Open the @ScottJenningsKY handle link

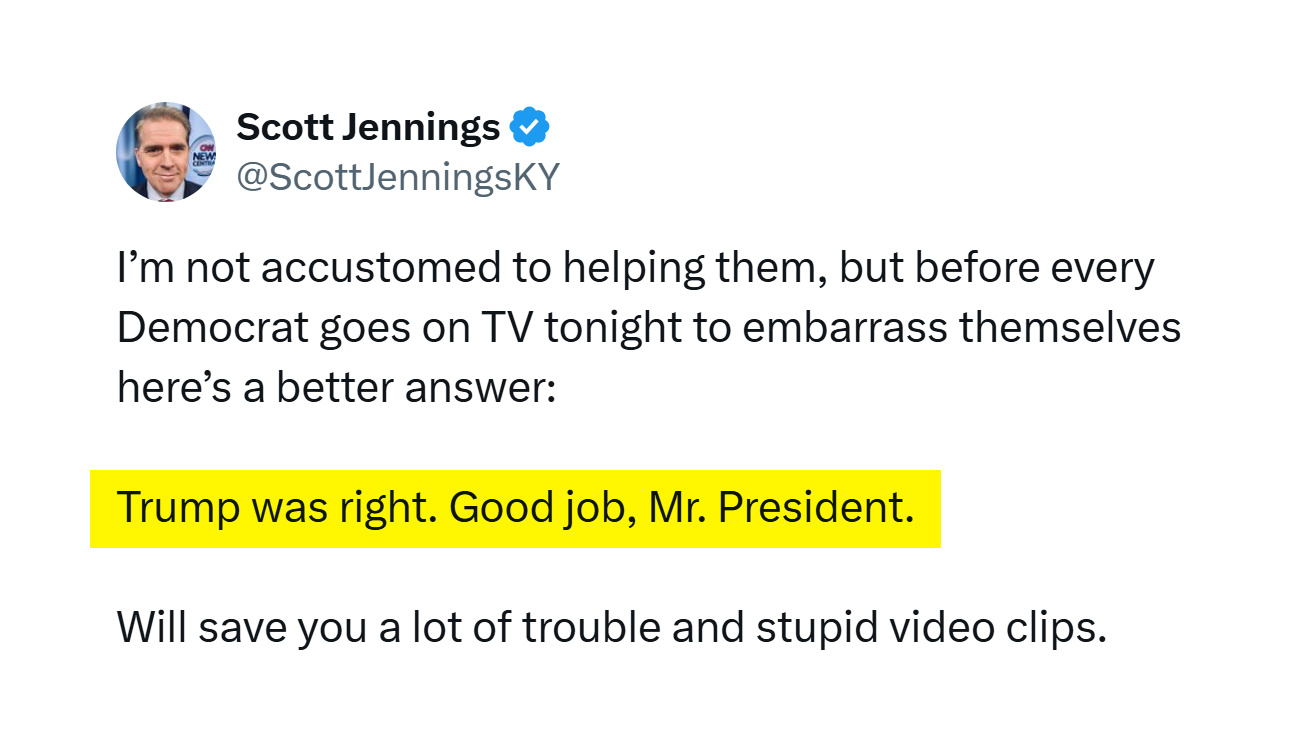point(397,177)
